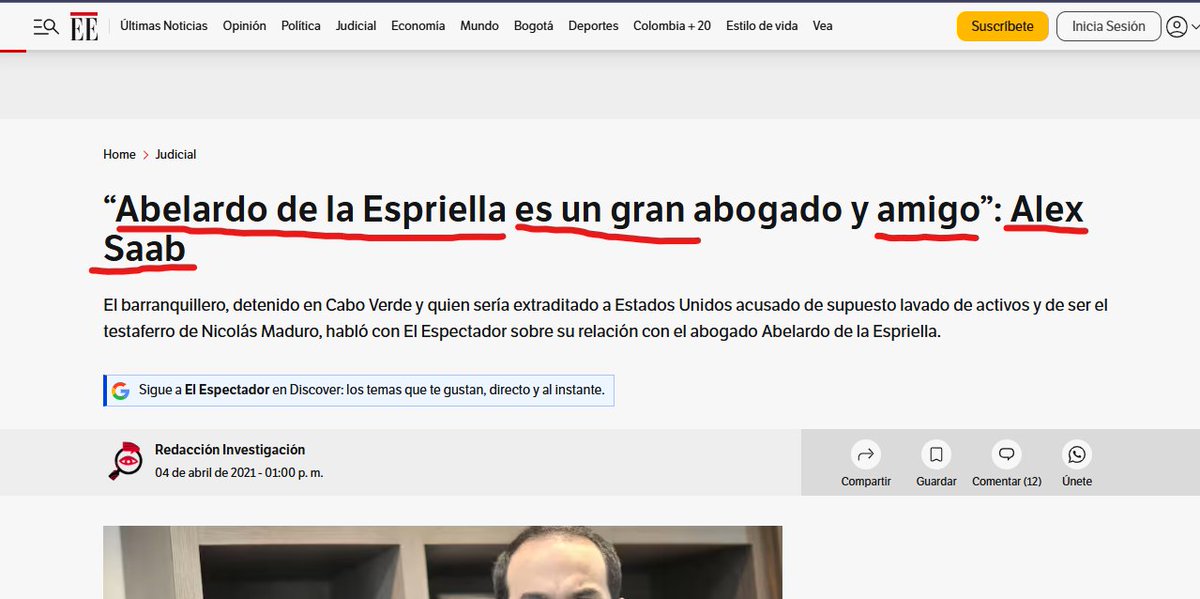Save the article with Guardar bookmark icon
The width and height of the screenshot is (1200, 599).
click(x=935, y=455)
